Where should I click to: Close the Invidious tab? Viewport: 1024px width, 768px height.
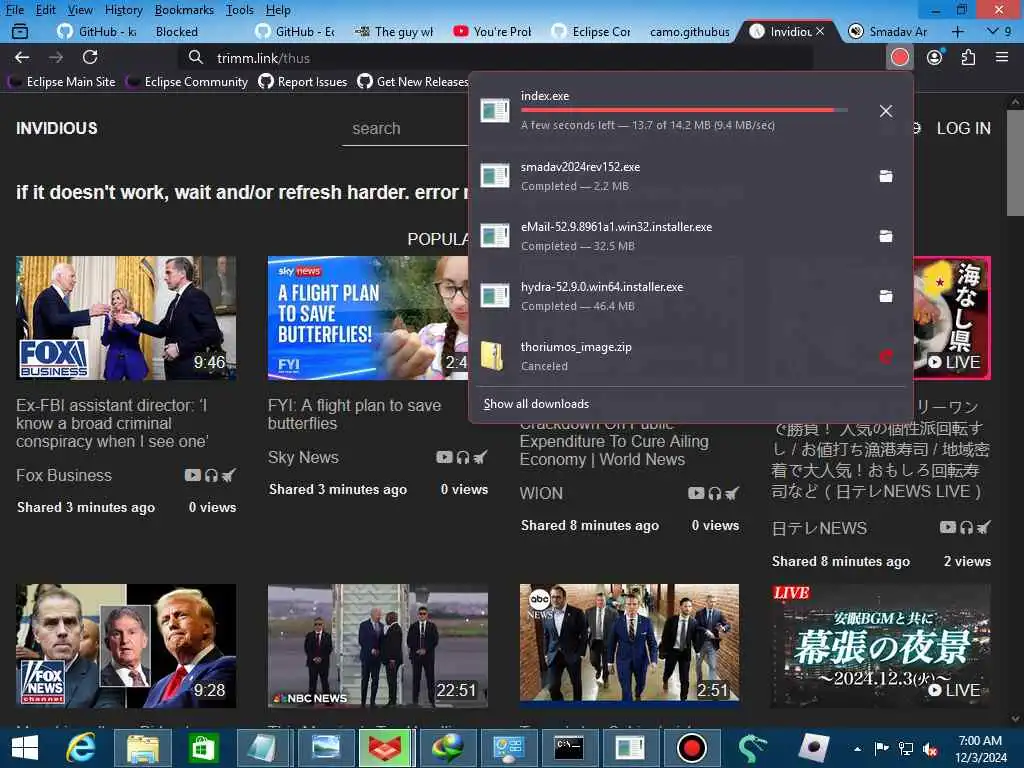pyautogui.click(x=820, y=31)
